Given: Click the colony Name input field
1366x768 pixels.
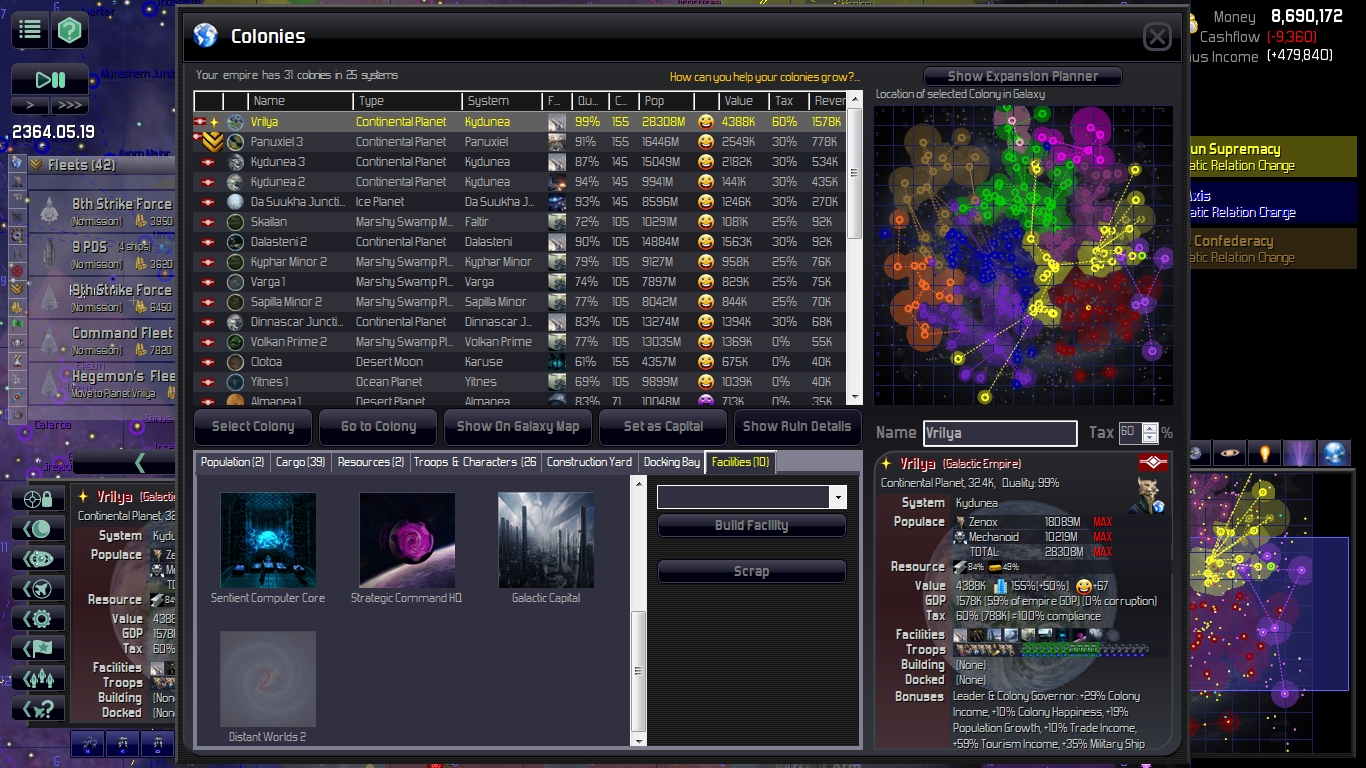Looking at the screenshot, I should [1000, 433].
